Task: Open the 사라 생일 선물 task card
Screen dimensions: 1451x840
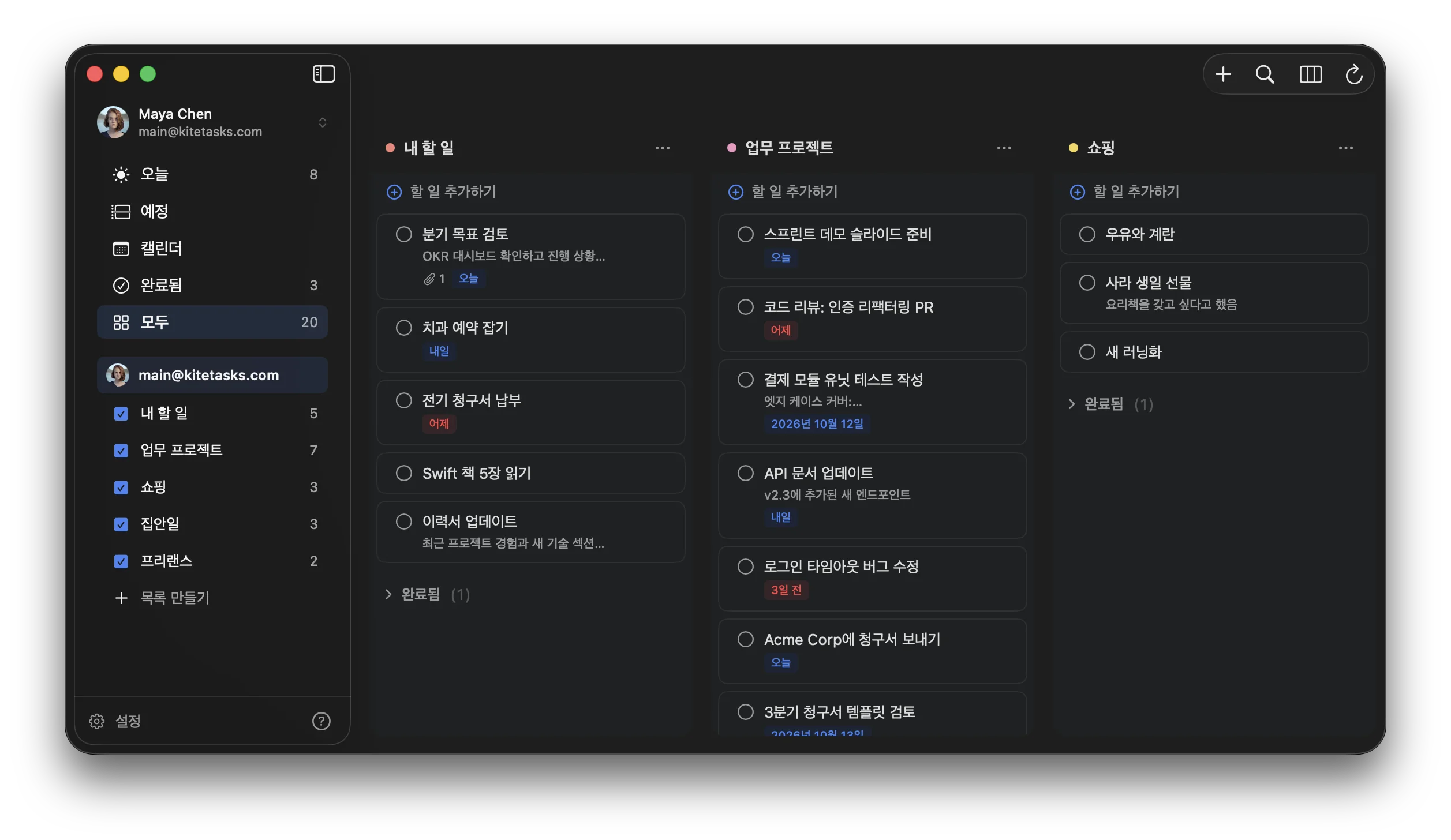Action: (x=1214, y=293)
